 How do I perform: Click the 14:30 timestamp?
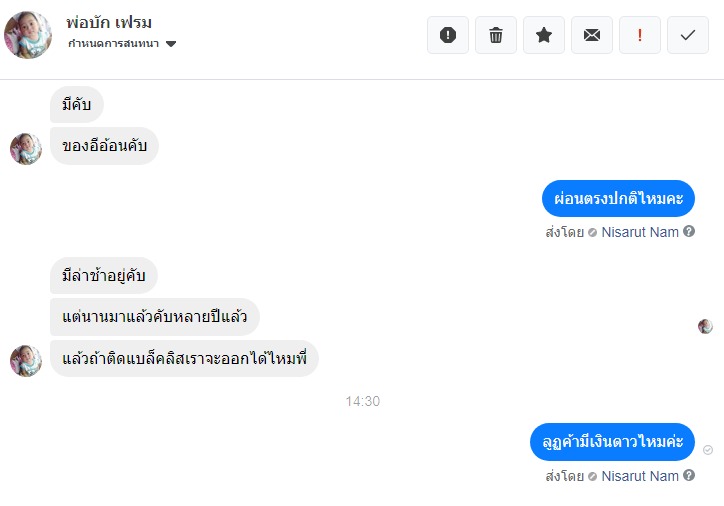pos(362,401)
